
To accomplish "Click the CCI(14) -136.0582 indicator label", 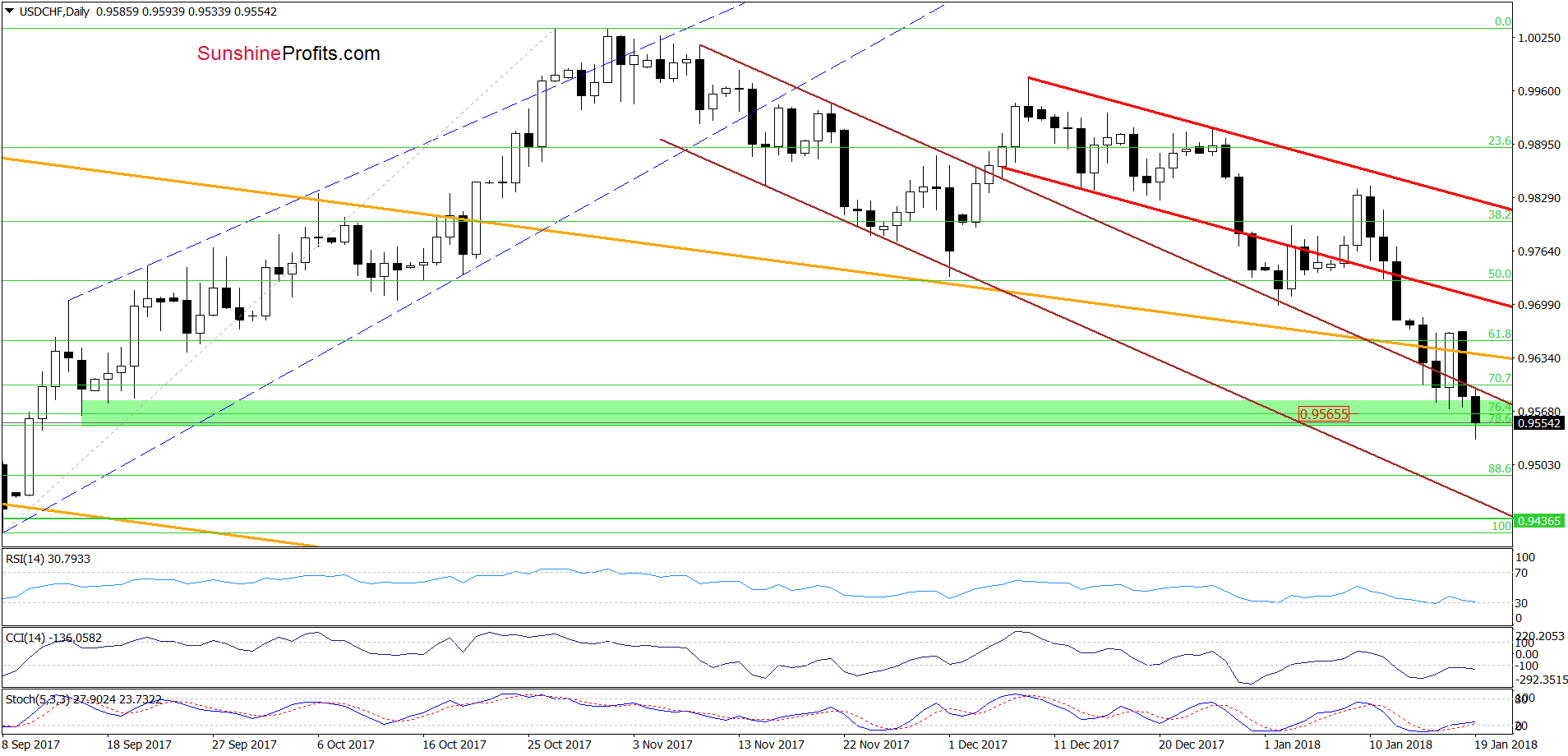I will click(53, 638).
